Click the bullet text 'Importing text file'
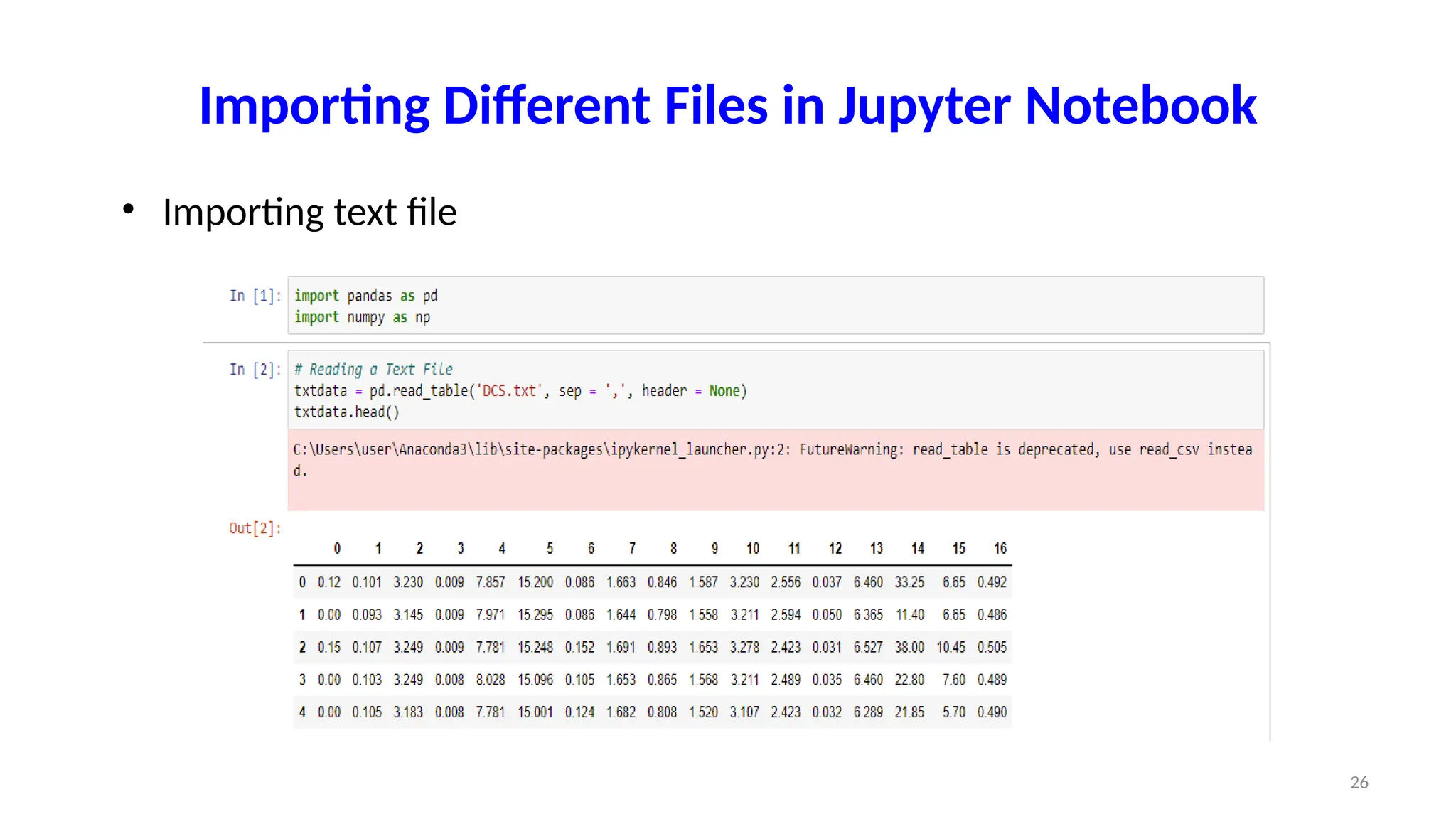The height and width of the screenshot is (819, 1456). 309,212
